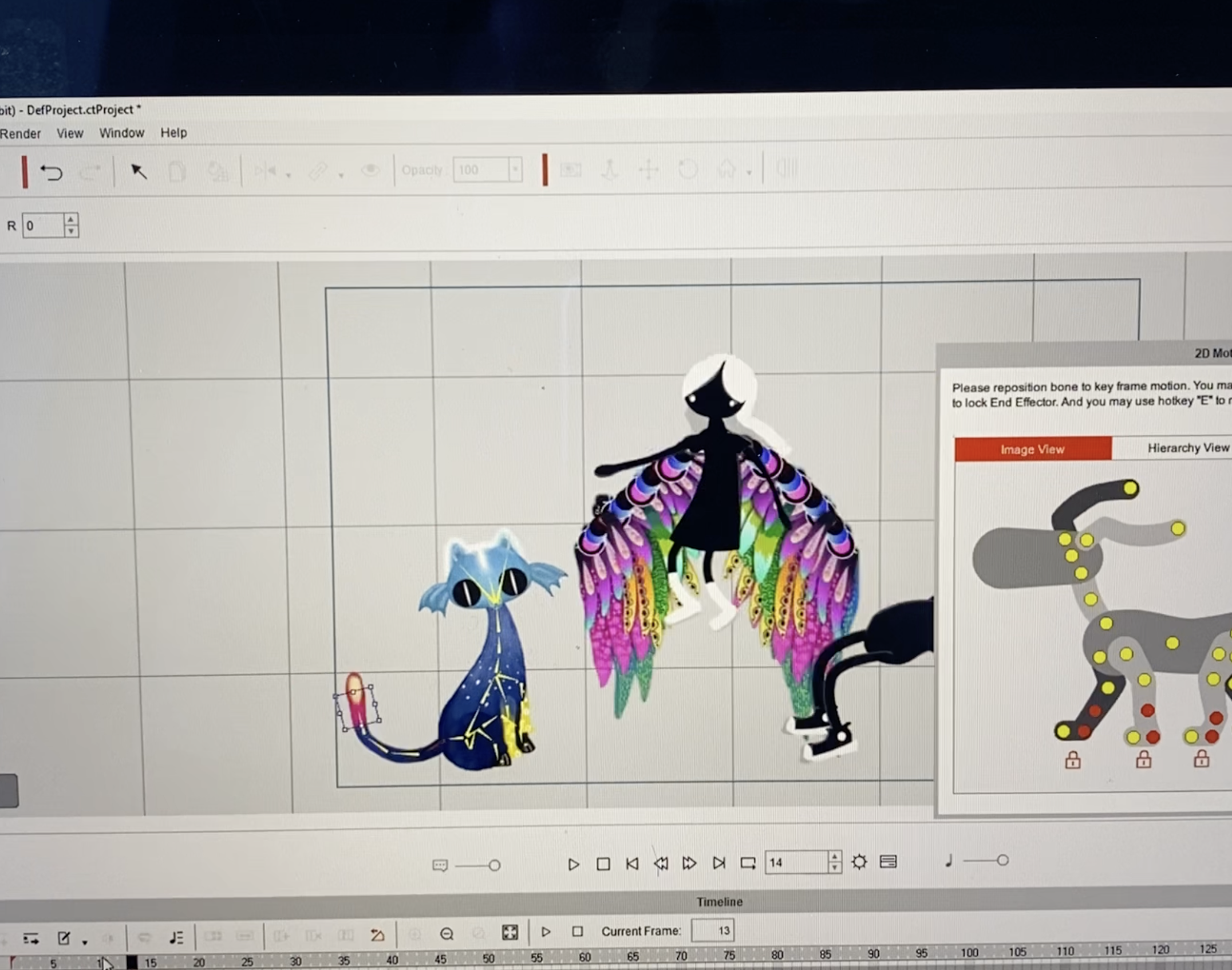Toggle the lock under the leftmost leg
The height and width of the screenshot is (970, 1232).
[1073, 760]
